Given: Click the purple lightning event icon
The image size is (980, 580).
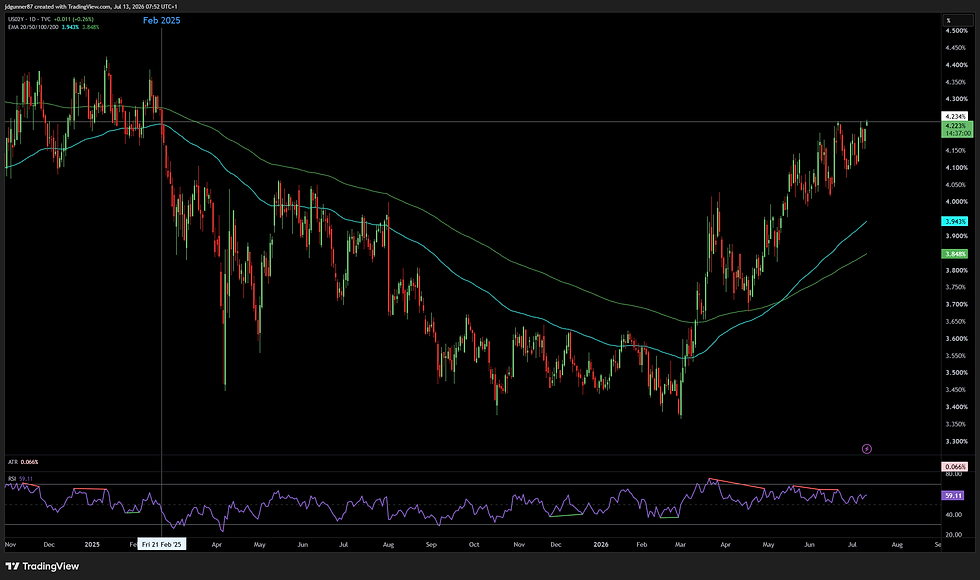Looking at the screenshot, I should [x=867, y=449].
